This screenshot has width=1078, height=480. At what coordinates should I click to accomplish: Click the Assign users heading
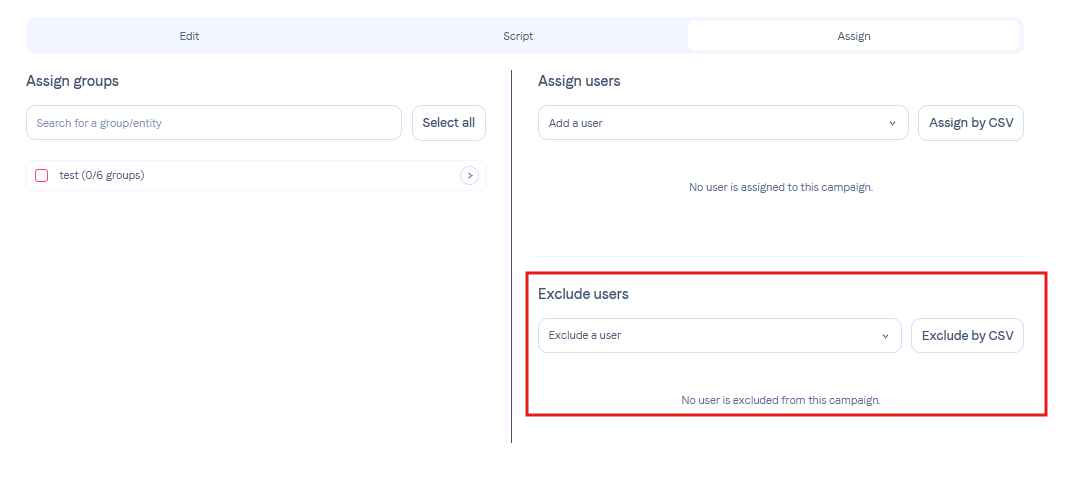click(x=579, y=81)
